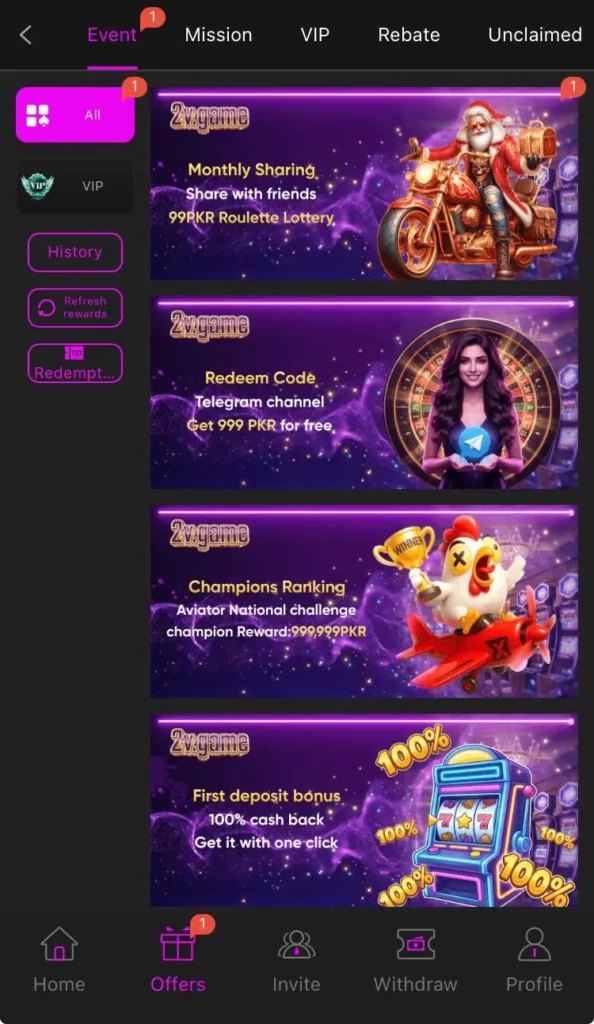Open the Home house icon
594x1024 pixels.
[59, 944]
